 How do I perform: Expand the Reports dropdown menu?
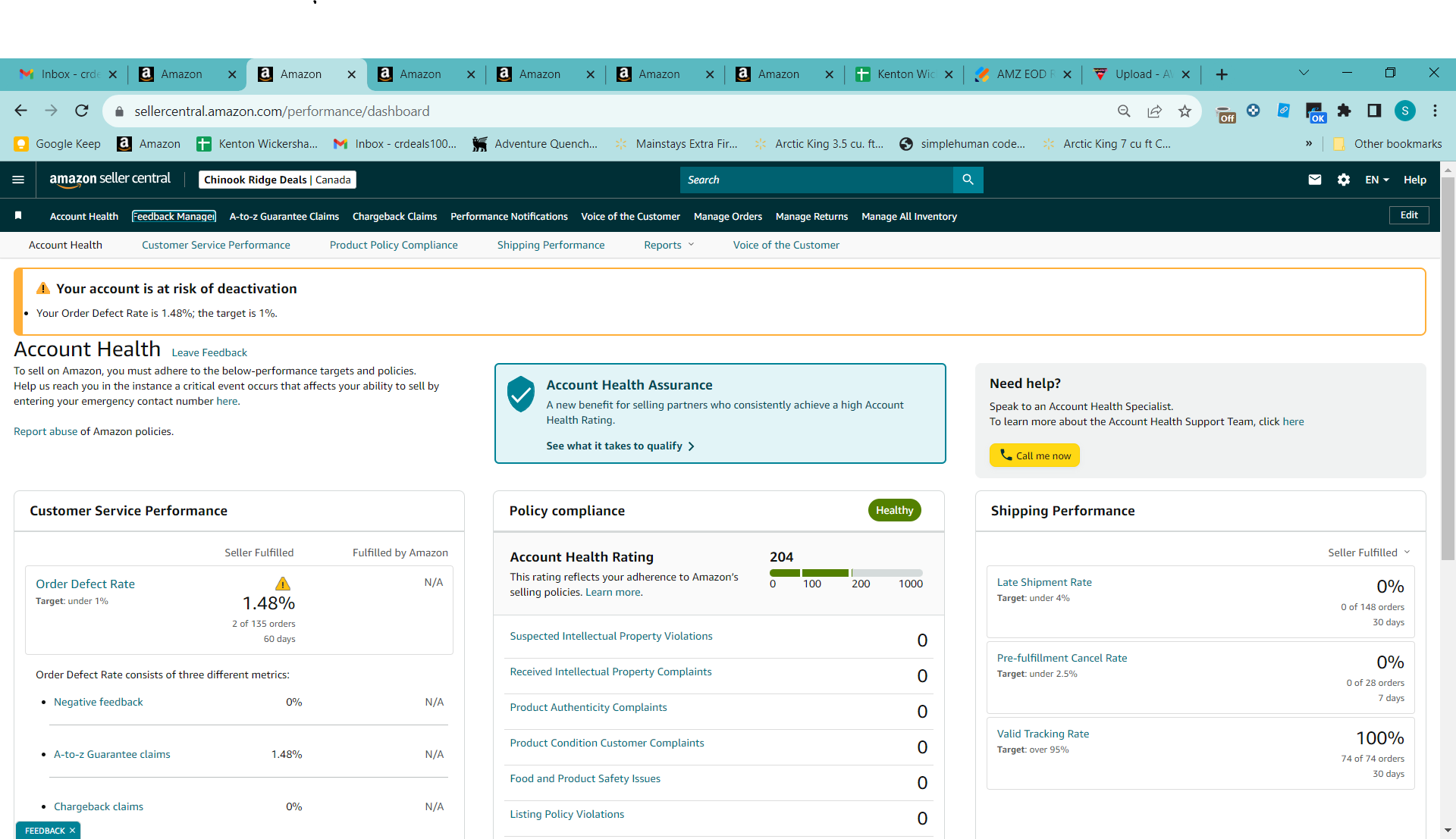click(x=669, y=245)
